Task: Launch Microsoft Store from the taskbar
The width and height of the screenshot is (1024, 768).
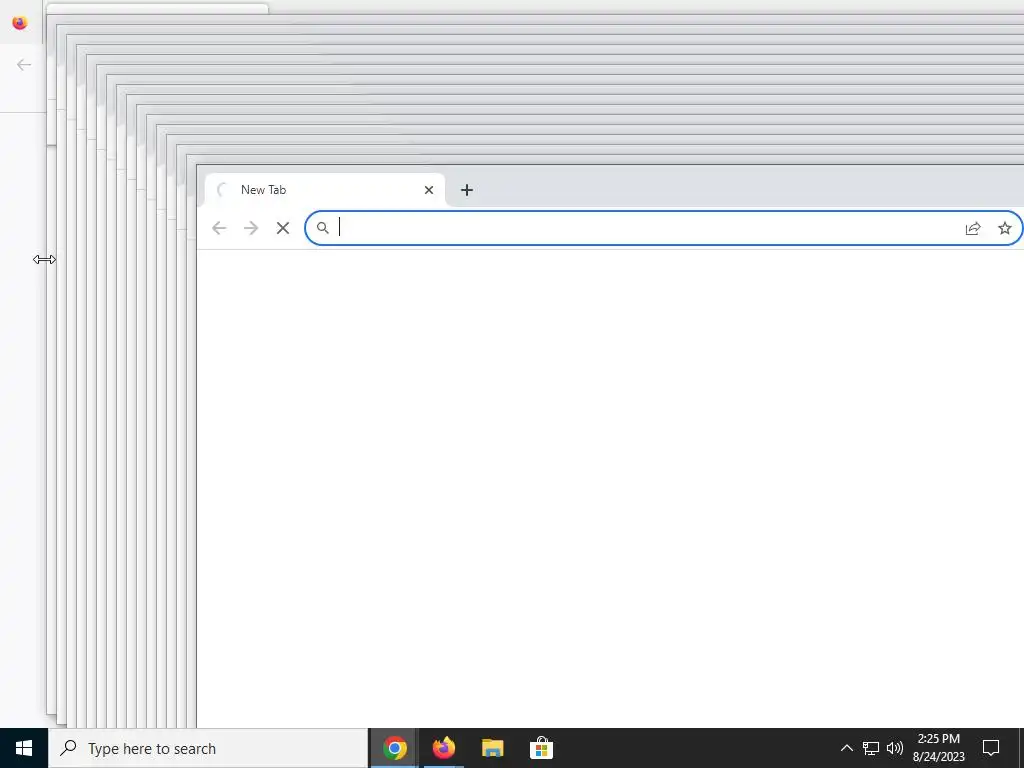Action: pos(541,748)
